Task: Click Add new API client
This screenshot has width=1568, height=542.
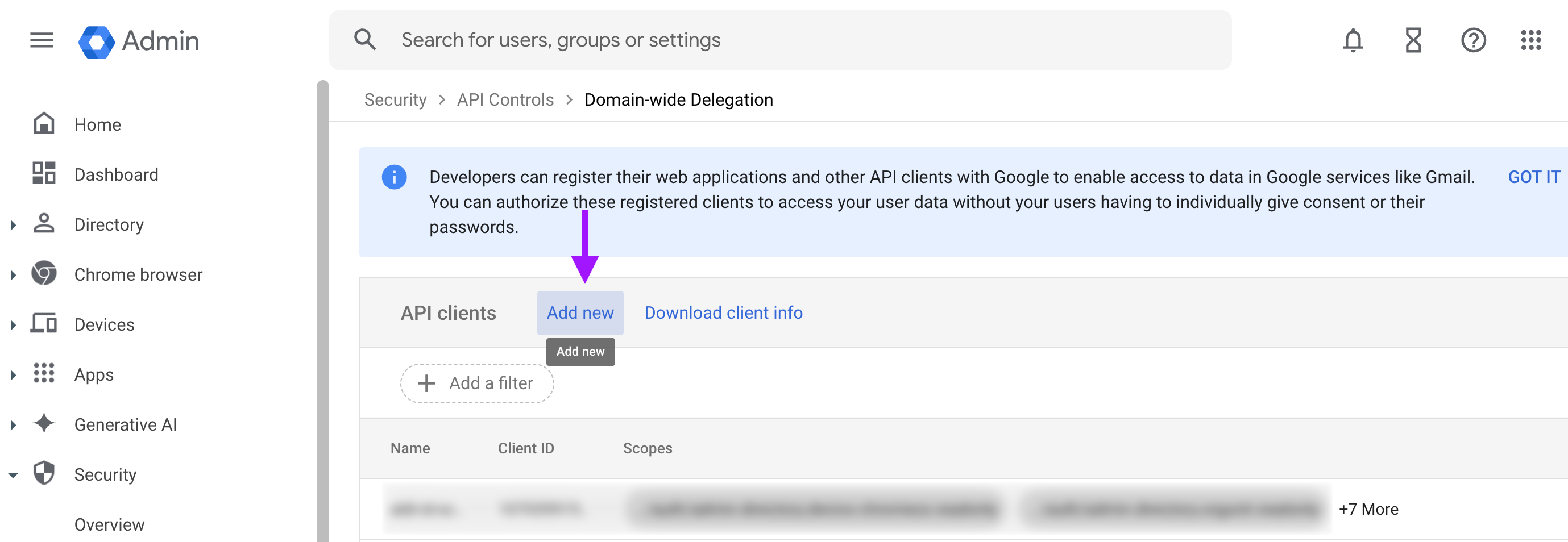Action: pos(579,312)
